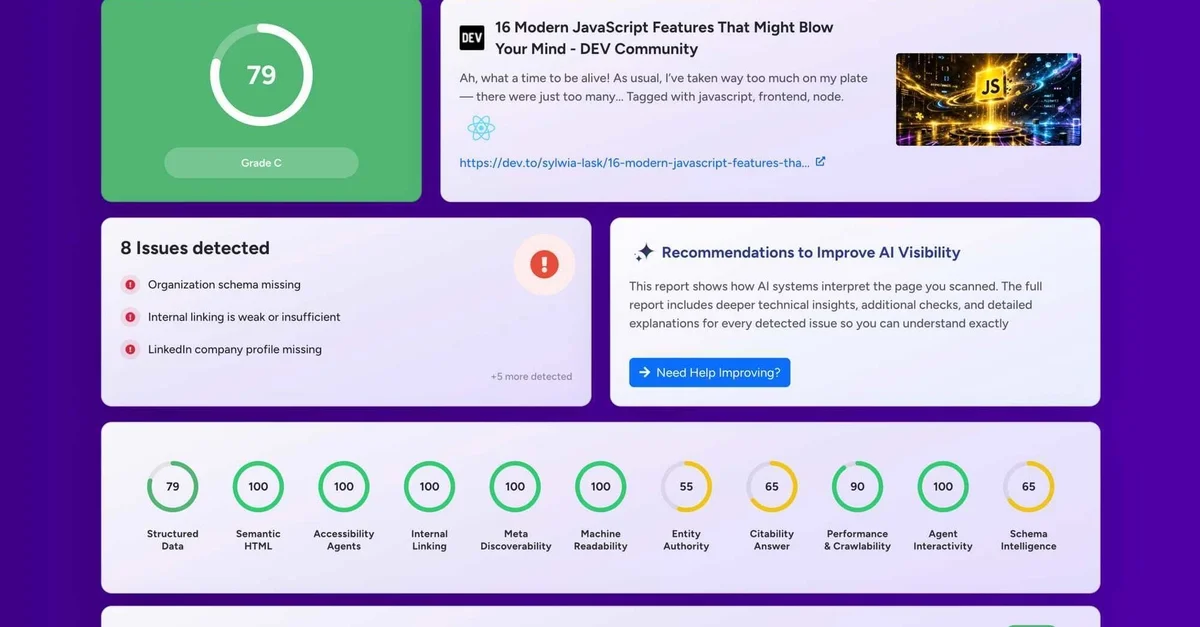
Task: Click the Need Help Improving button
Action: [709, 373]
